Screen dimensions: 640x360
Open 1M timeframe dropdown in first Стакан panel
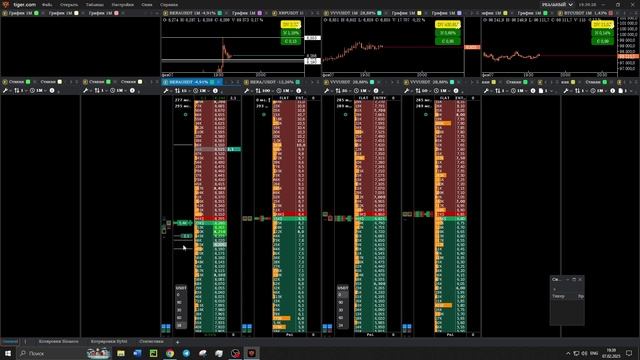coord(38,91)
